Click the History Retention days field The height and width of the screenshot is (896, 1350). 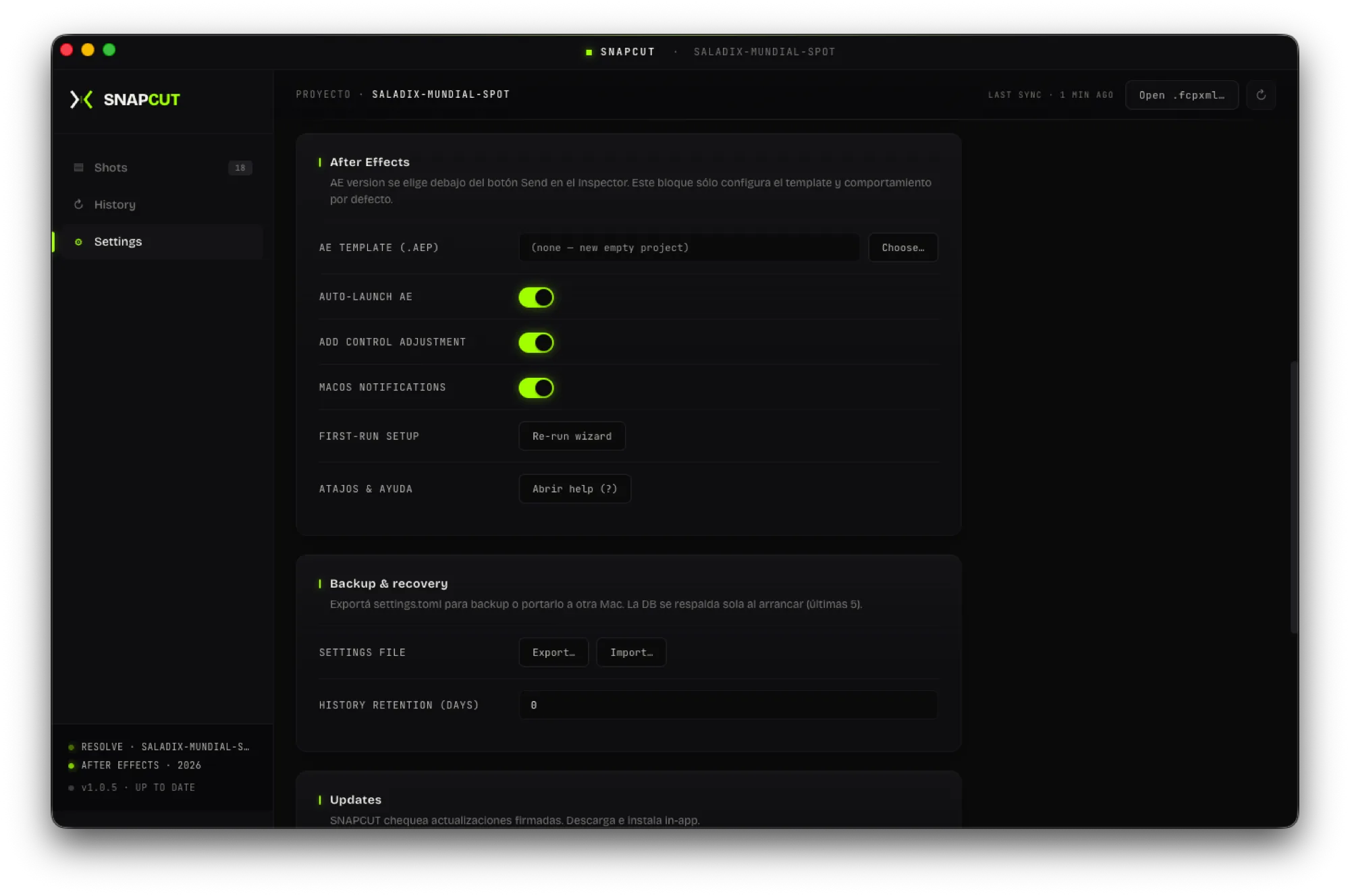[728, 705]
